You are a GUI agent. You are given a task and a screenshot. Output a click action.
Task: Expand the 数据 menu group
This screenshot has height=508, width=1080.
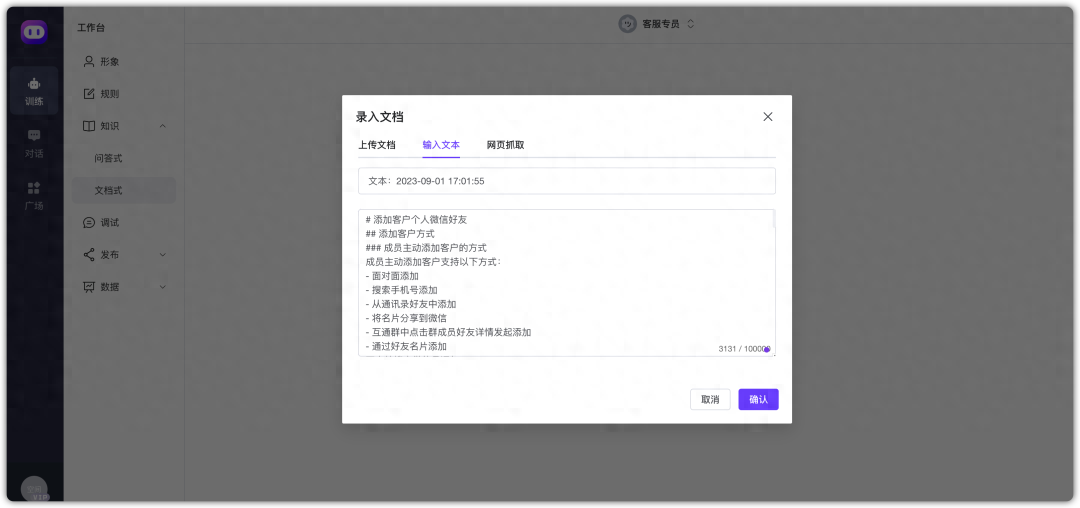coord(163,287)
